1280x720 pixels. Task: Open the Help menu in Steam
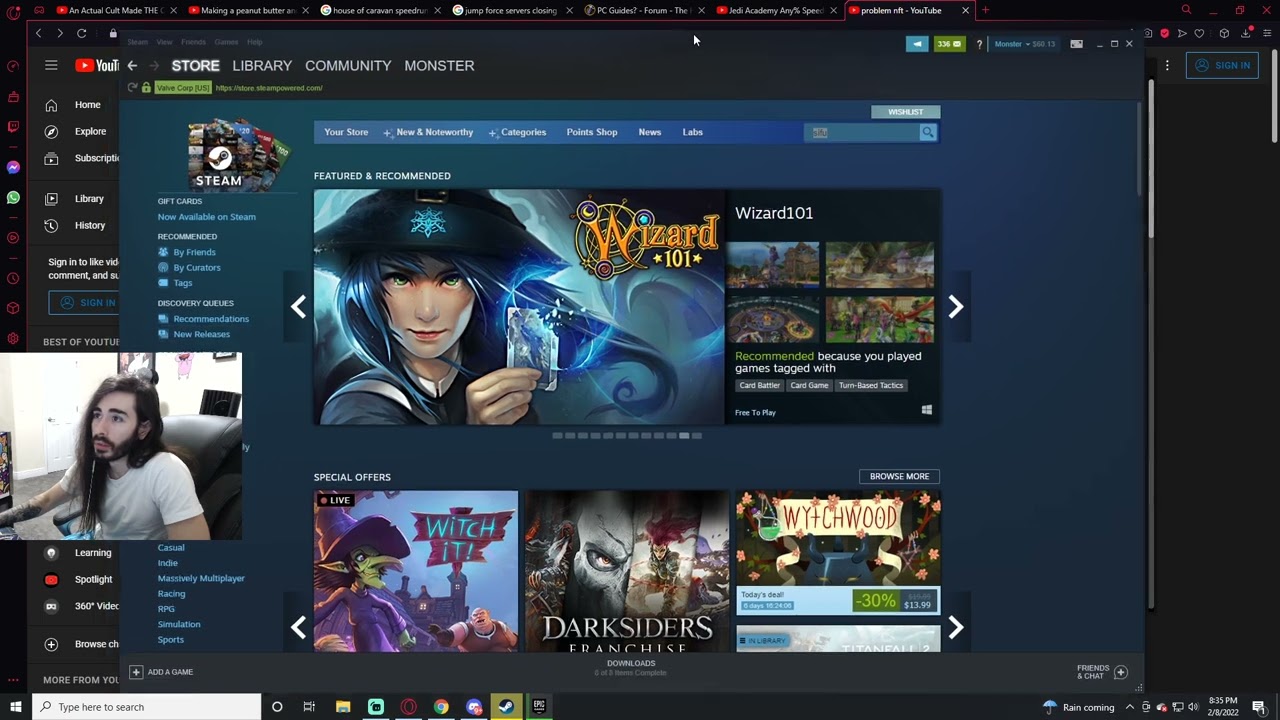coord(254,42)
